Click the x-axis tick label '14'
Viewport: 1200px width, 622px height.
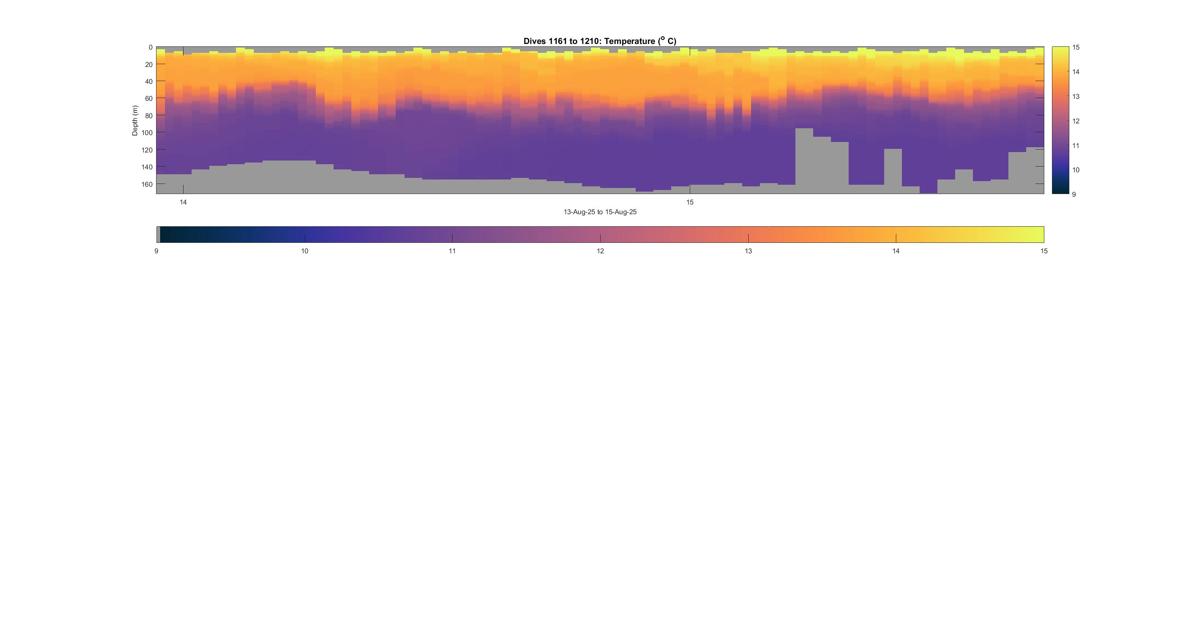183,202
